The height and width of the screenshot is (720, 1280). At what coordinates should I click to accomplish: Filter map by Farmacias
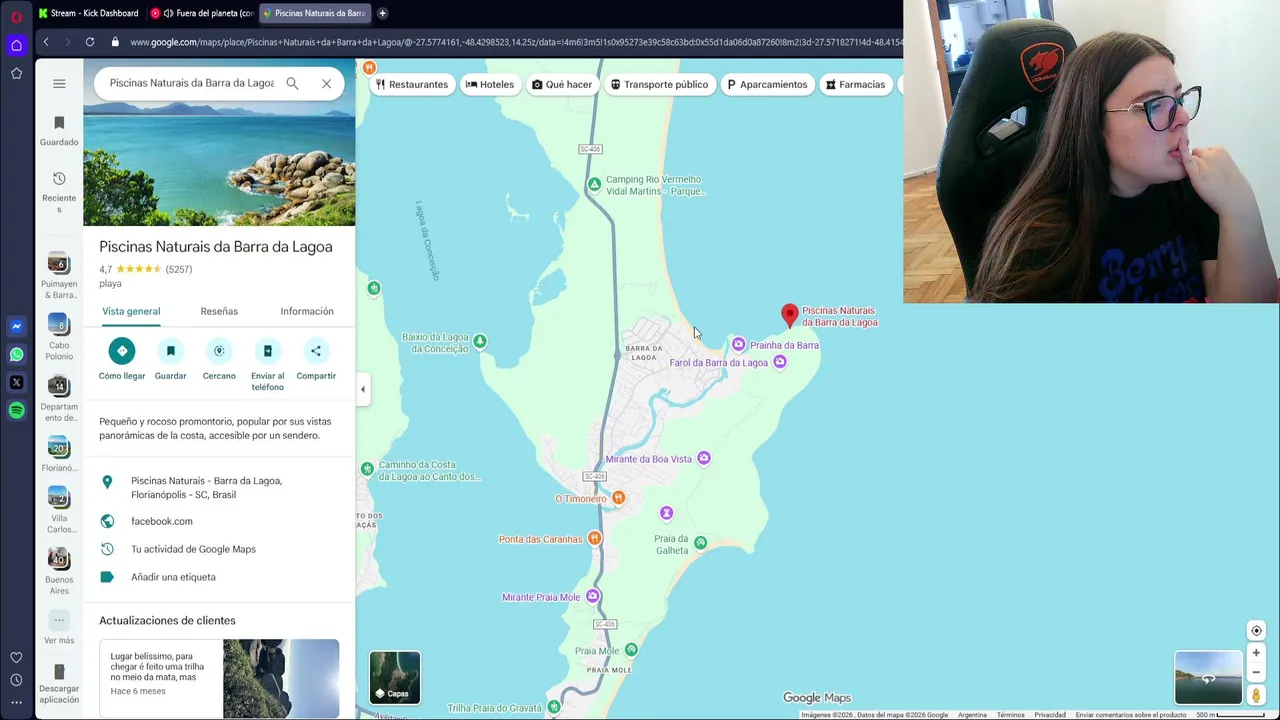[x=855, y=84]
